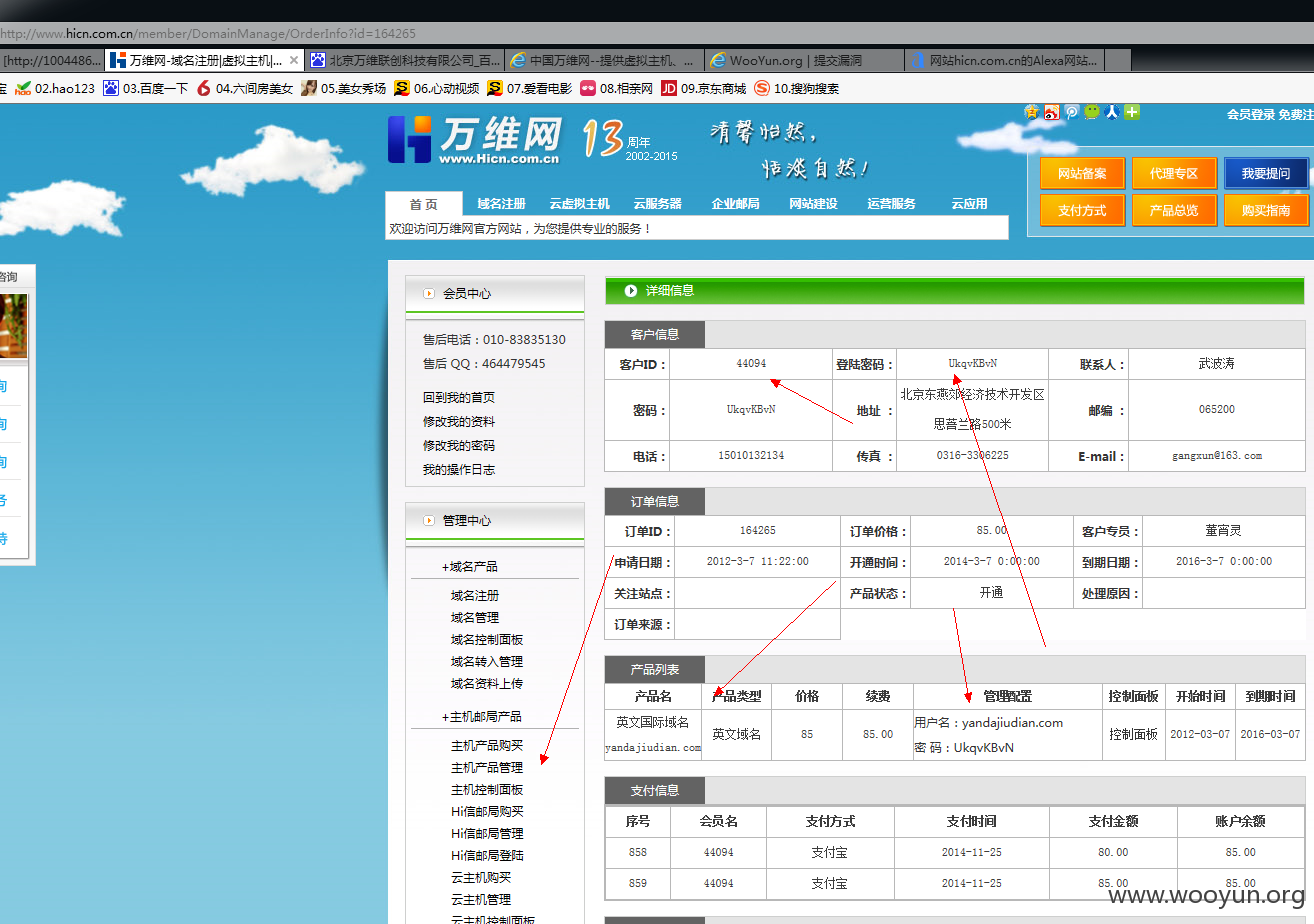Open 域名控制面板 in sidebar
The width and height of the screenshot is (1314, 924).
(x=487, y=640)
